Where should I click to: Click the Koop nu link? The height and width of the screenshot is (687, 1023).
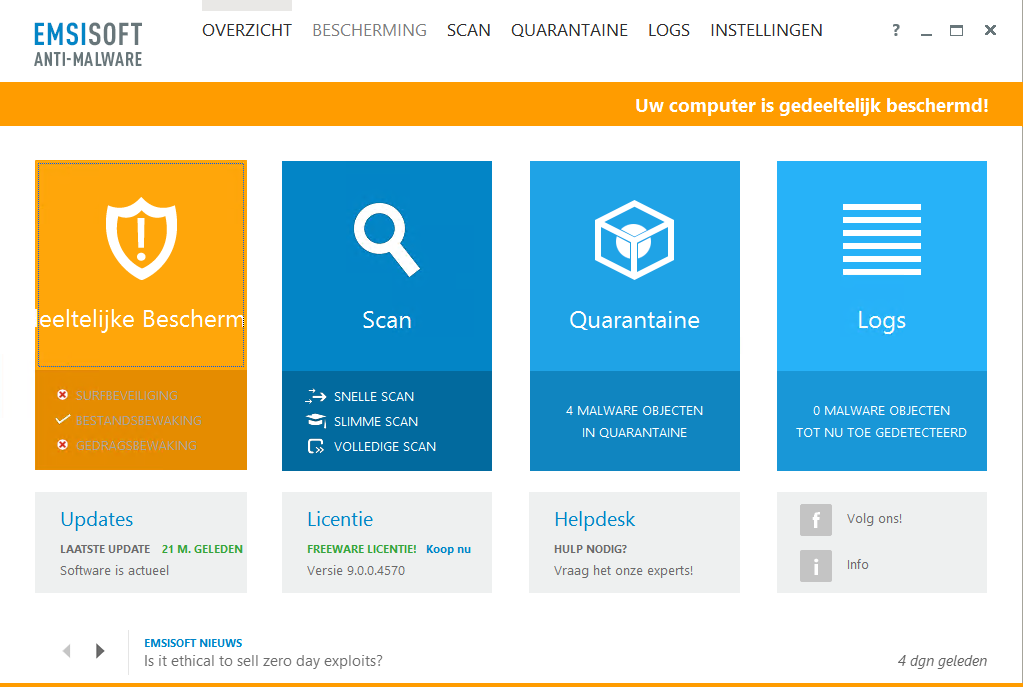coord(448,549)
